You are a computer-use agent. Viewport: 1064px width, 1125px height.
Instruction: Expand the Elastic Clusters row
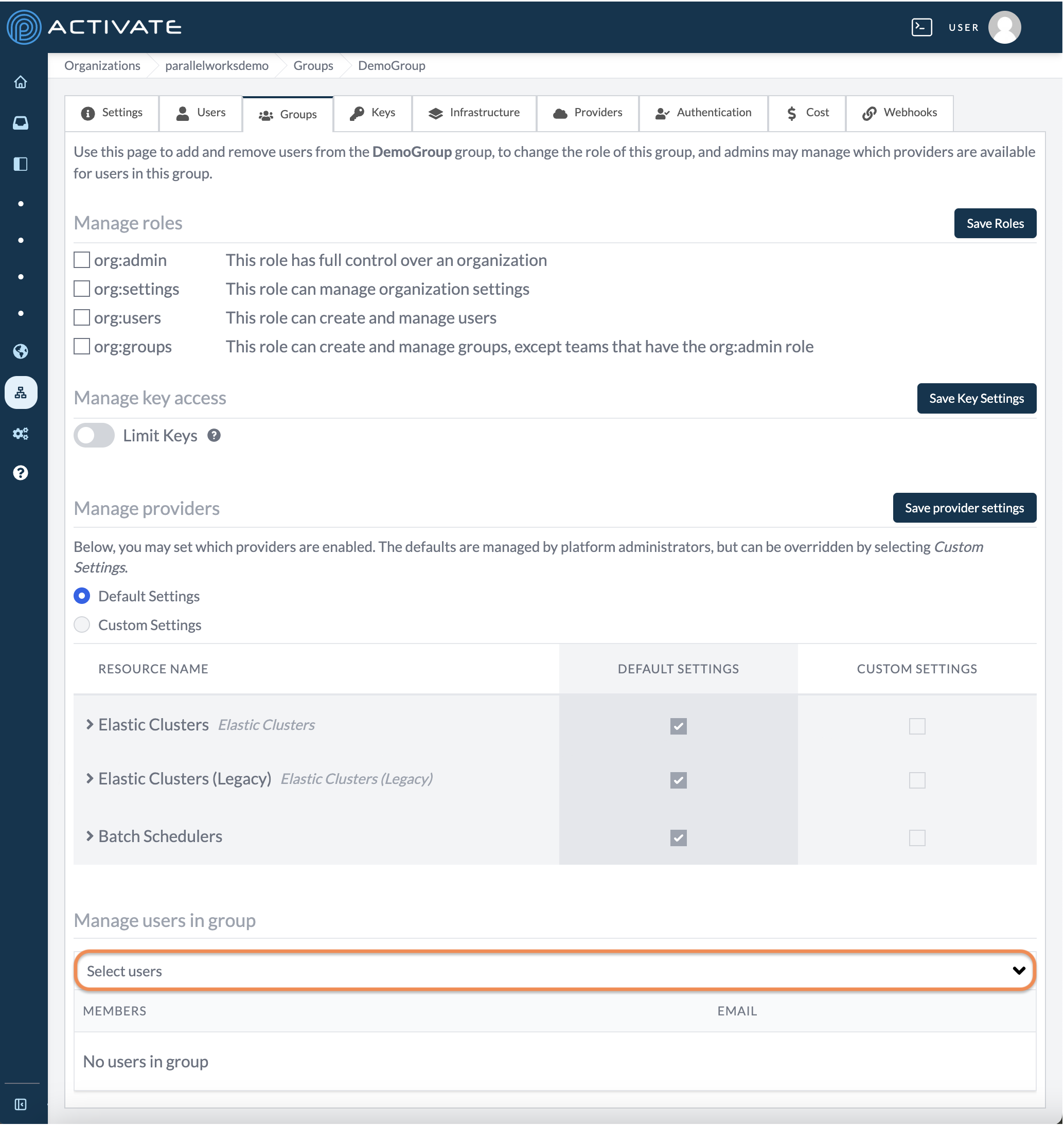pyautogui.click(x=89, y=725)
